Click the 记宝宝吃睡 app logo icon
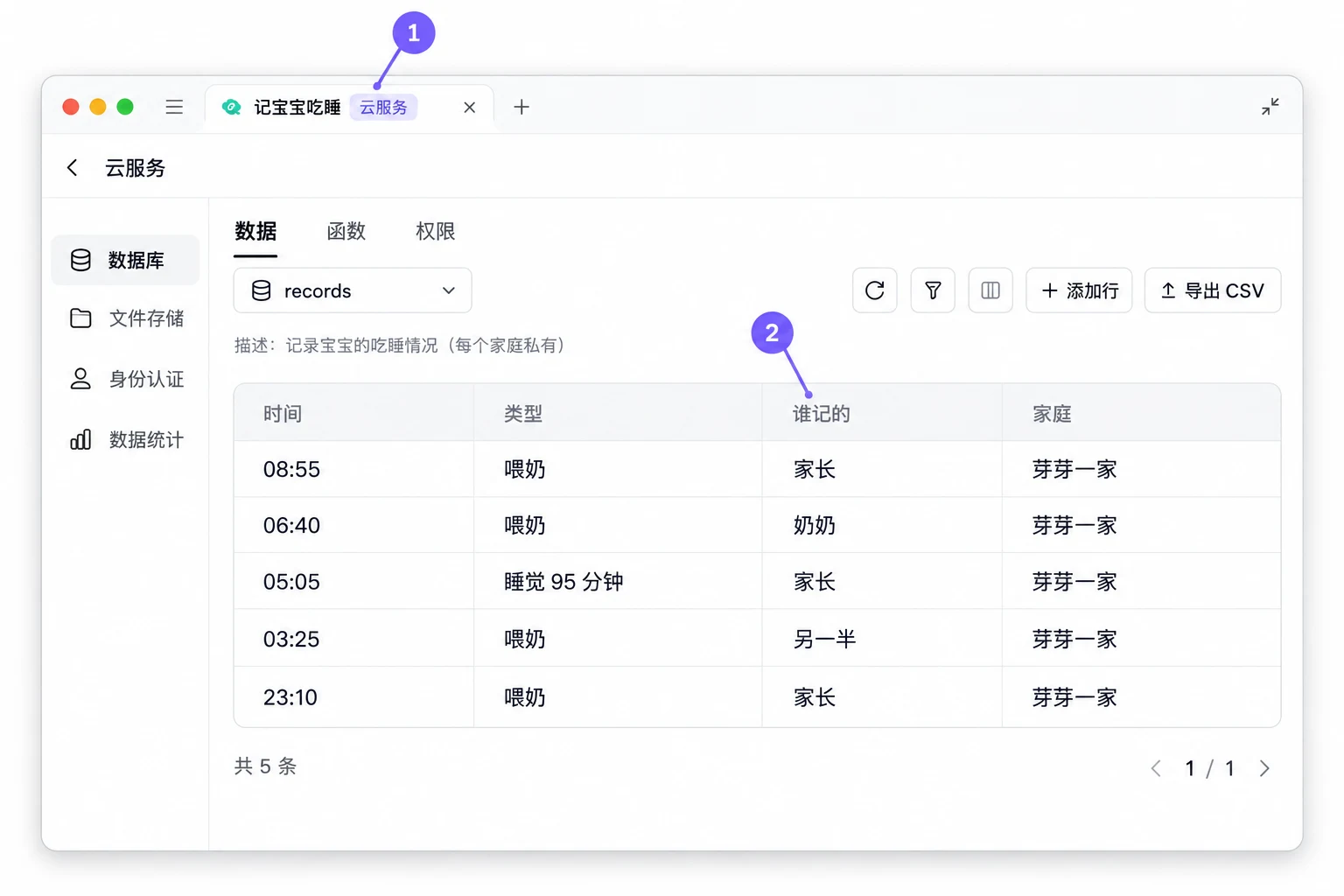The image size is (1344, 896). [x=231, y=107]
